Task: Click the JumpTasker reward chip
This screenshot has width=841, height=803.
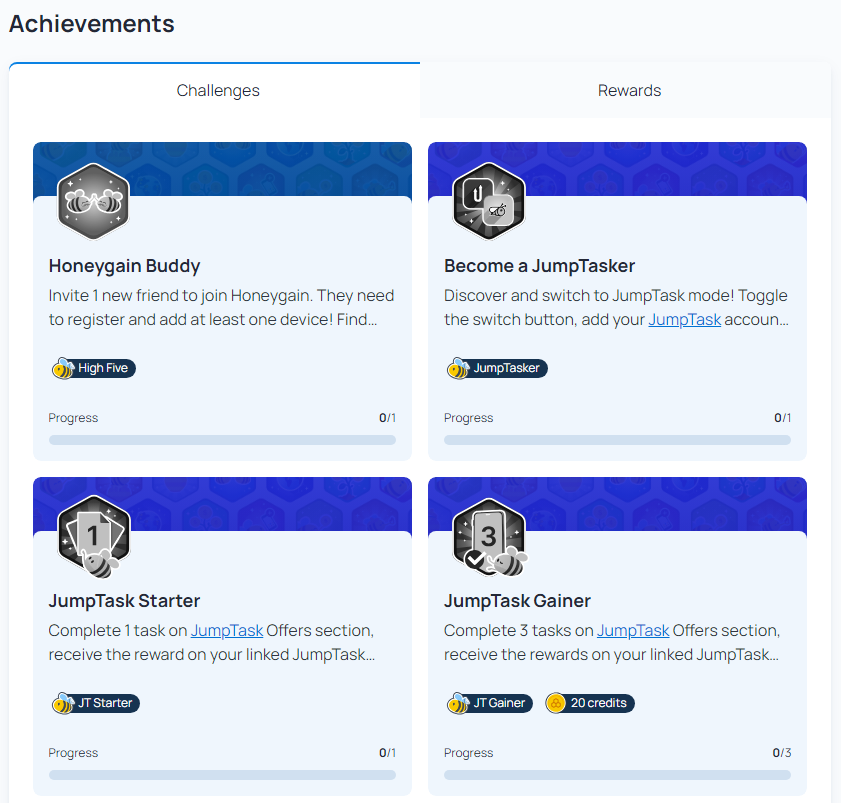Action: (x=497, y=368)
